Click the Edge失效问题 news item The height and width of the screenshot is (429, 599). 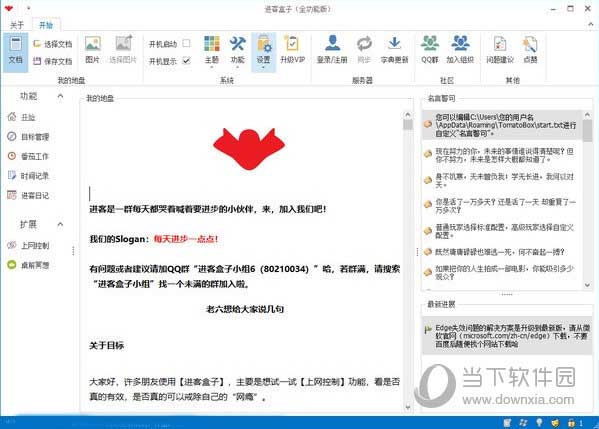pos(507,336)
